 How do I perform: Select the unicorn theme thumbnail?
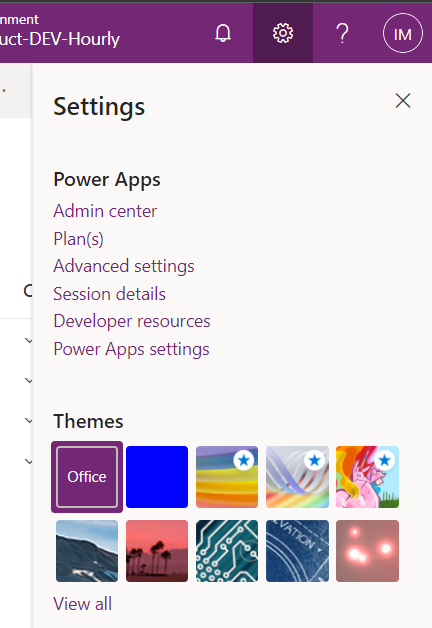click(x=368, y=477)
